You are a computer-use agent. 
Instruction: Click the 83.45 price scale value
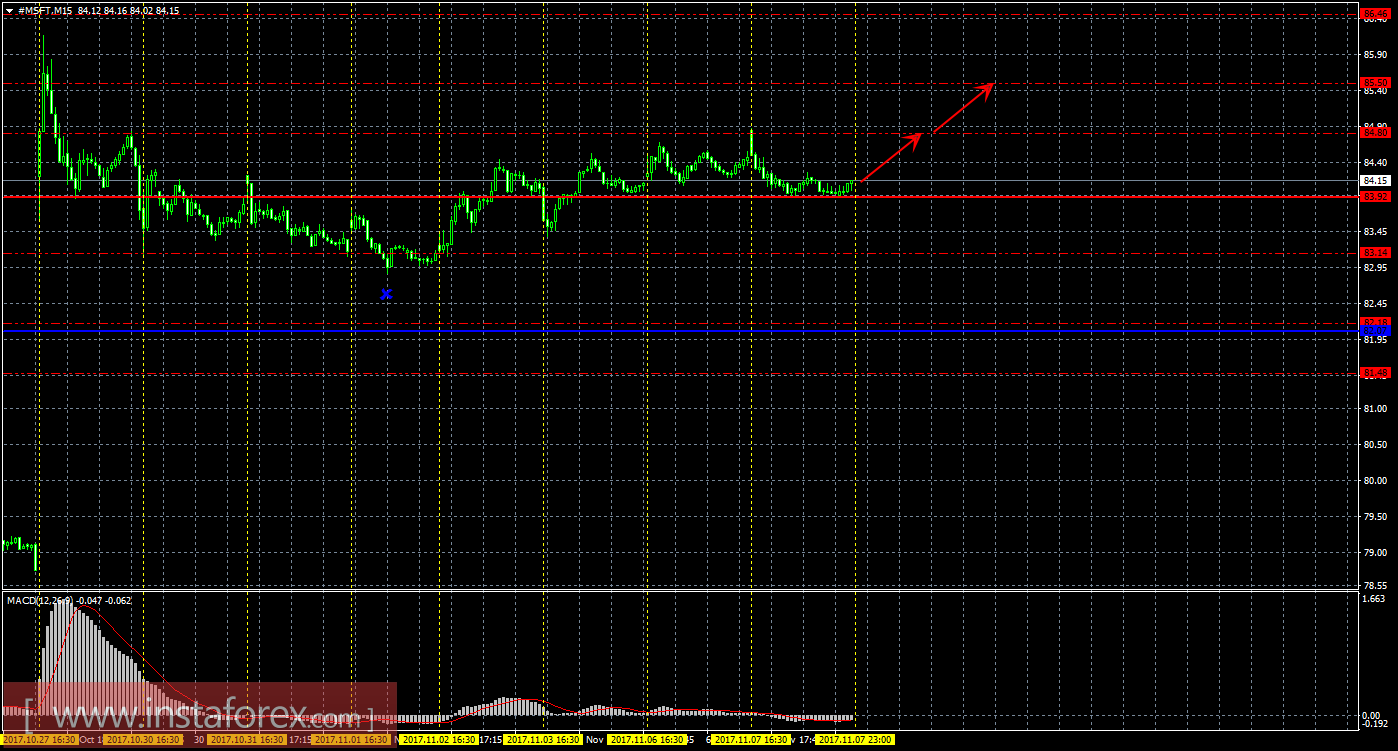1376,232
